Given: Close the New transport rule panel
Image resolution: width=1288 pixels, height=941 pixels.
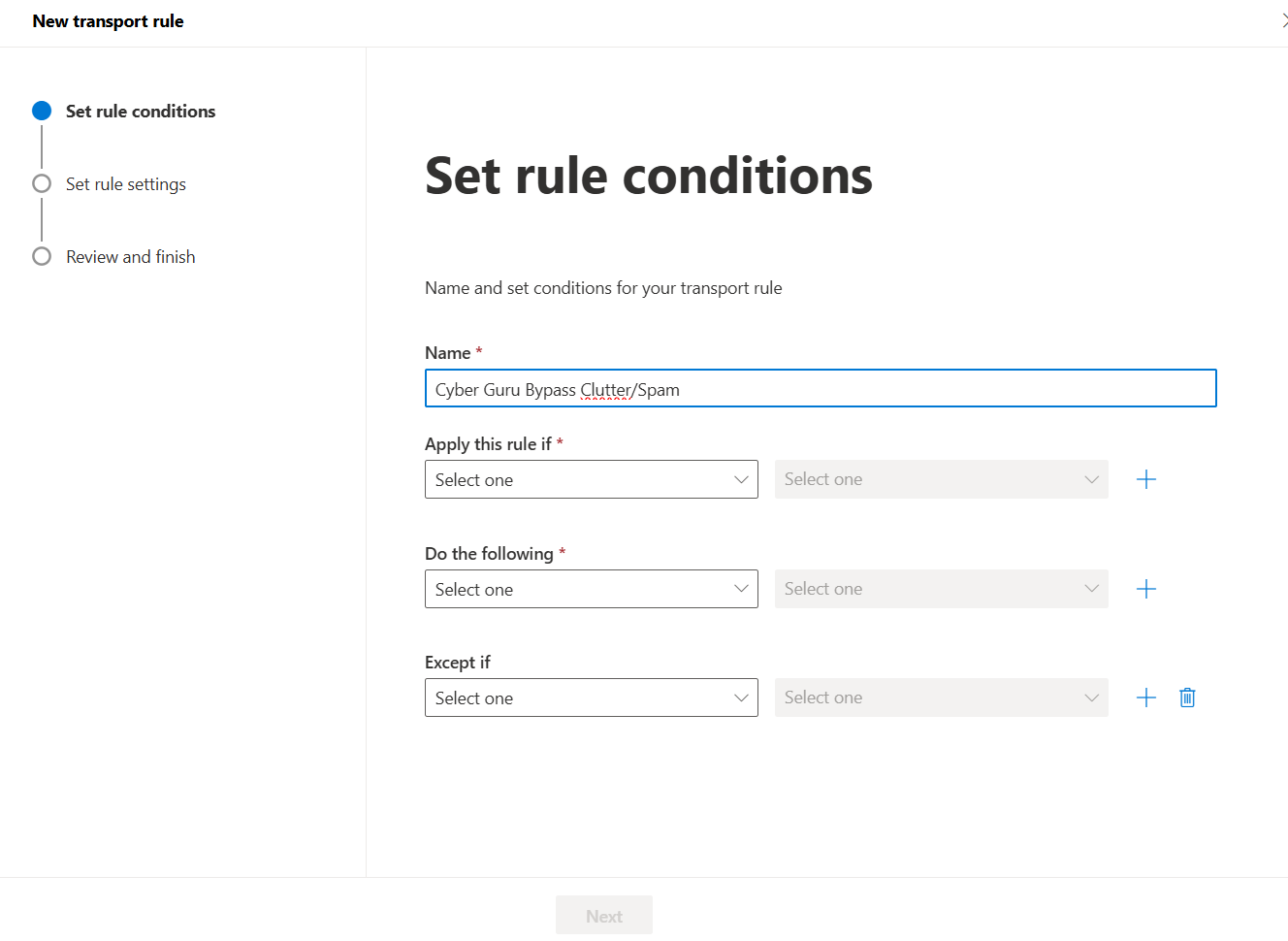Looking at the screenshot, I should pos(1284,20).
